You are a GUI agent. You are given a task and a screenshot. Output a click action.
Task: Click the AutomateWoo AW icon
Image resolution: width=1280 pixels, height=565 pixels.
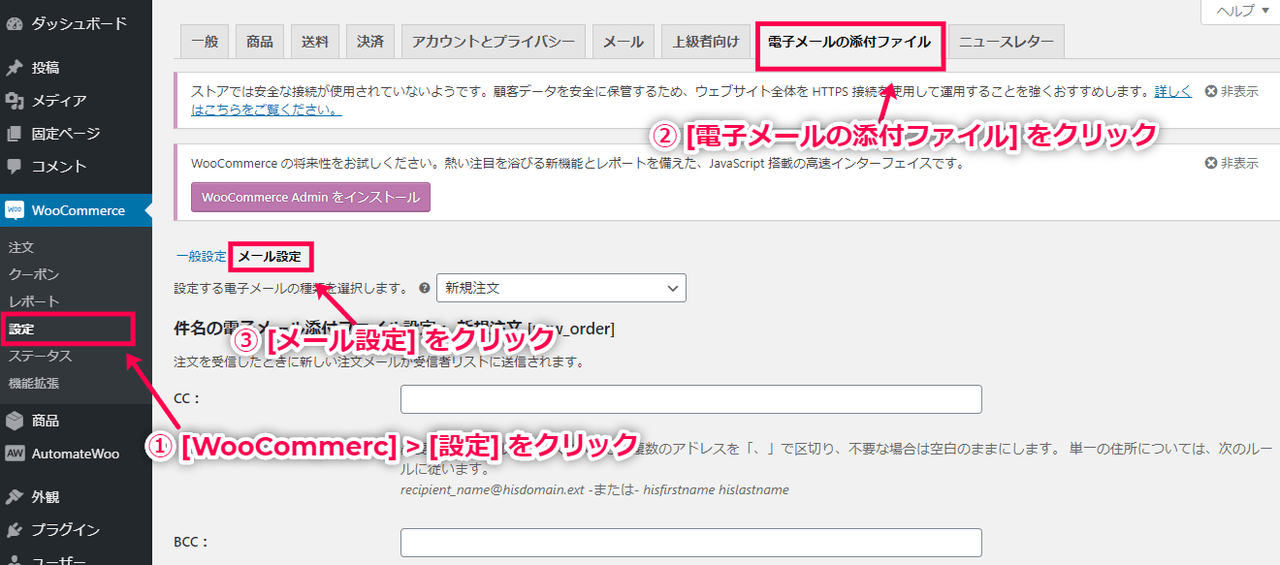point(14,454)
